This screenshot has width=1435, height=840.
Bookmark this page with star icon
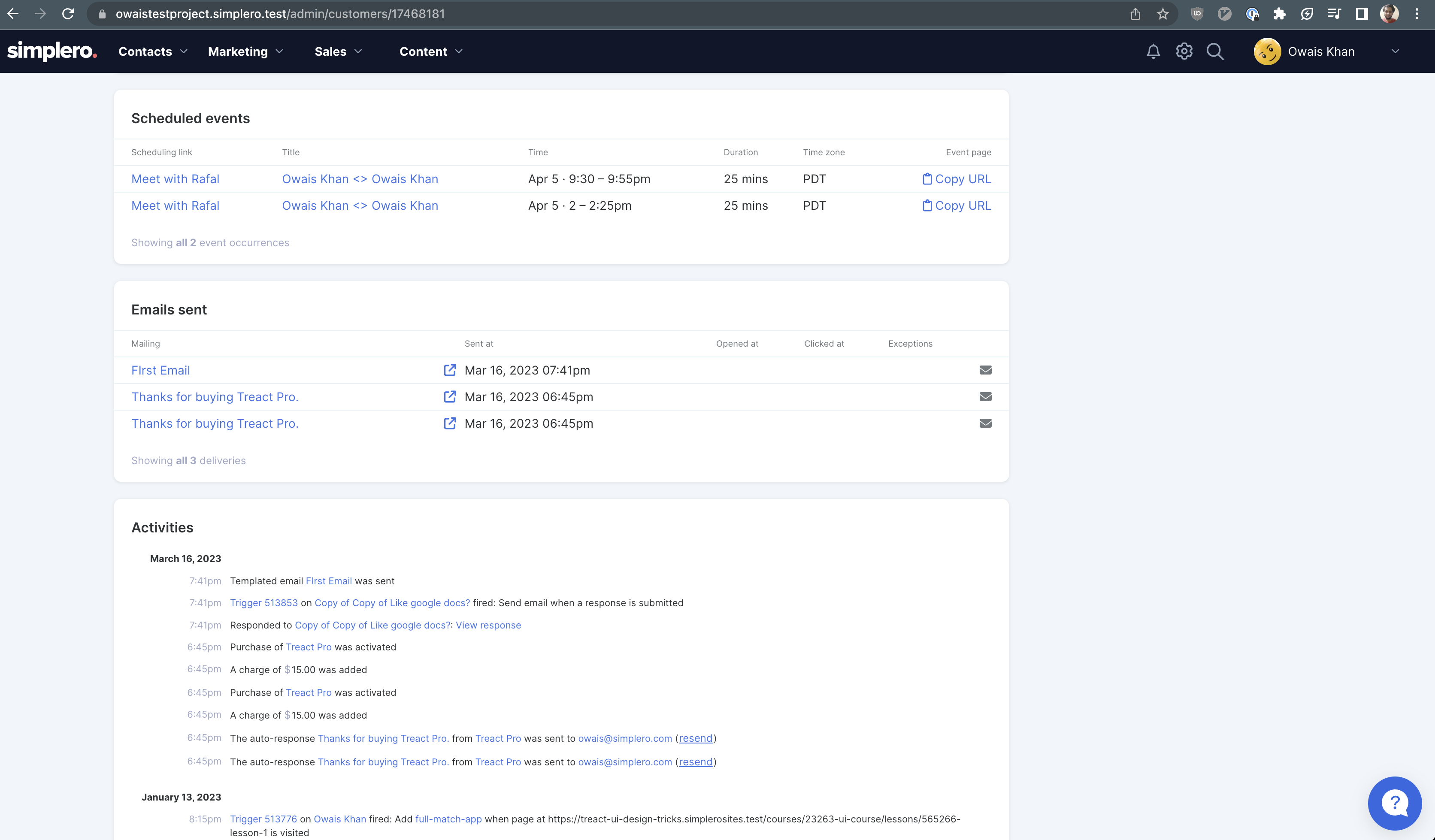1162,14
